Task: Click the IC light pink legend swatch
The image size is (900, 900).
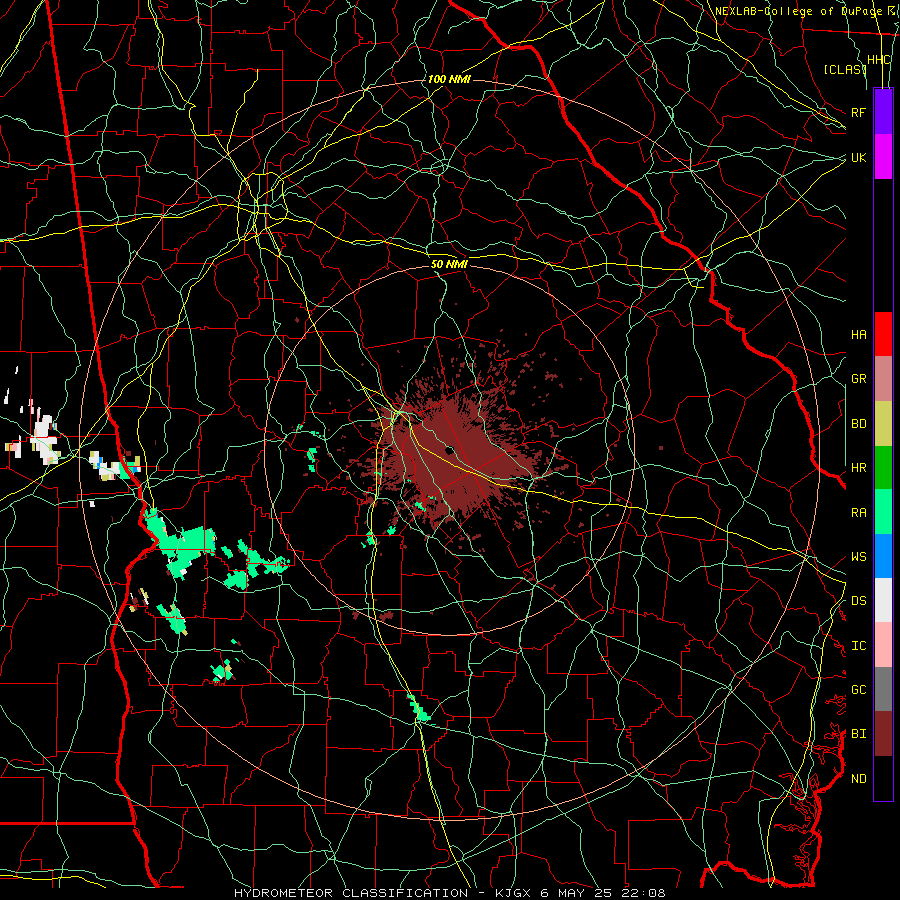Action: tap(883, 645)
